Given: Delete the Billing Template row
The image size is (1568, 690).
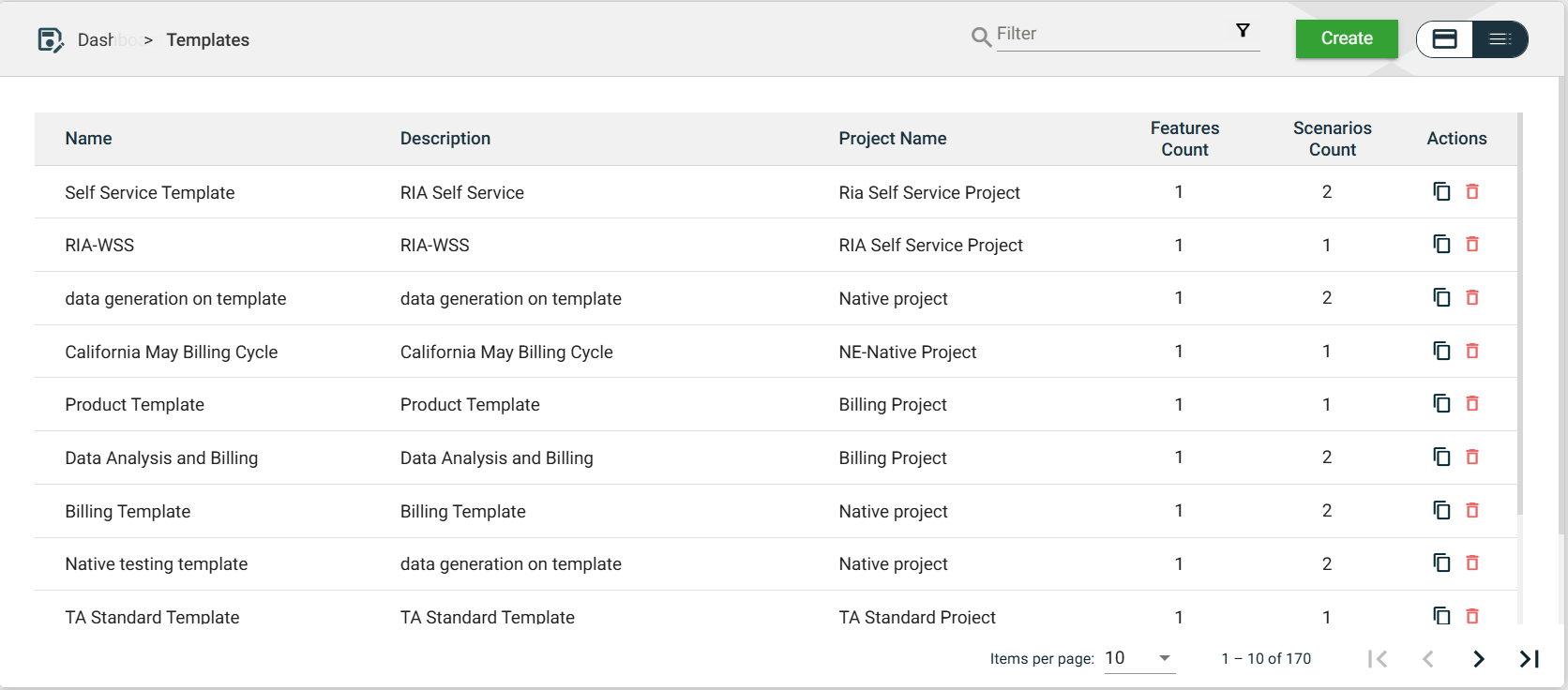Looking at the screenshot, I should [x=1472, y=510].
